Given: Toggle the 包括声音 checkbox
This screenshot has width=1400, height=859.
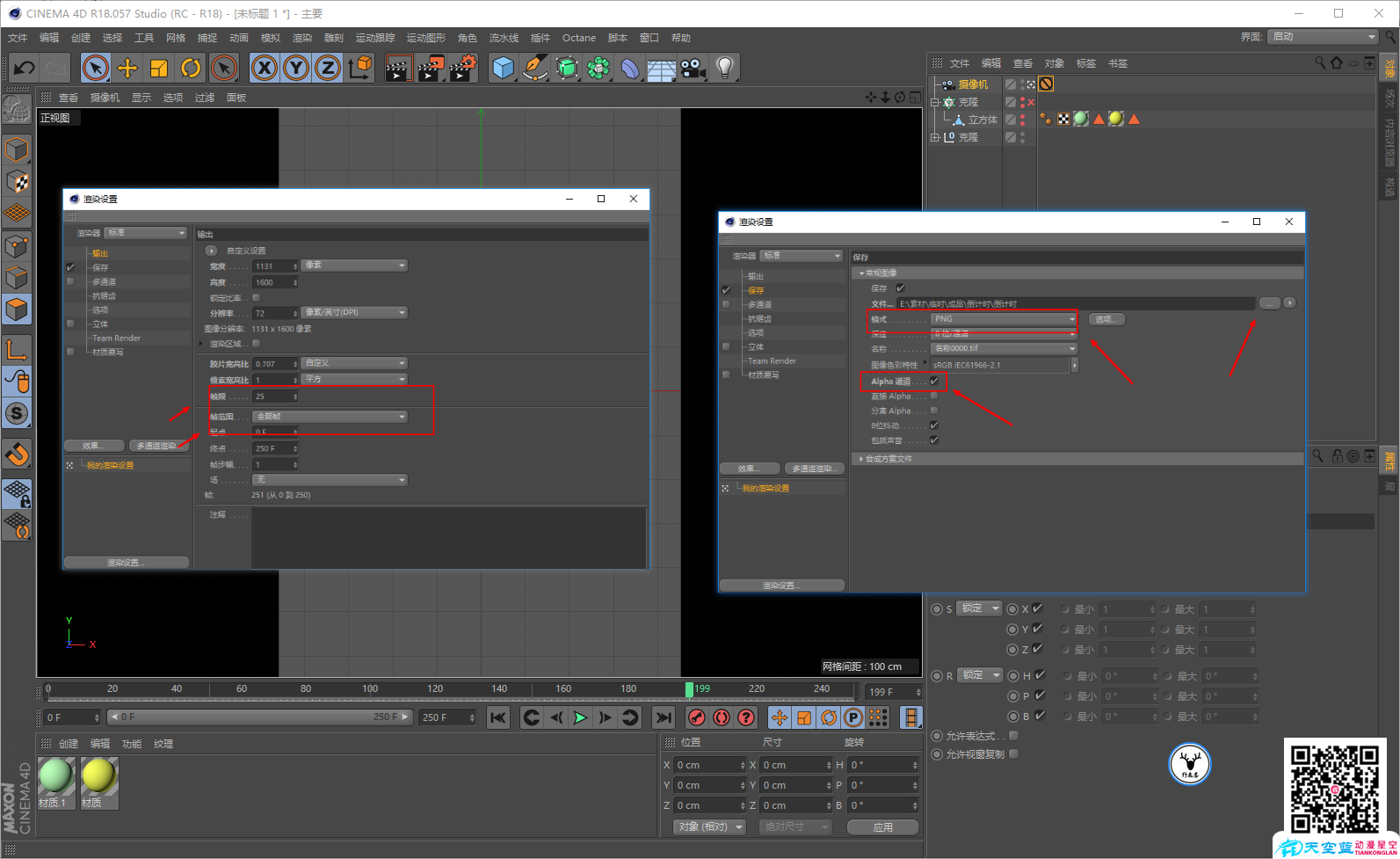Looking at the screenshot, I should click(934, 440).
